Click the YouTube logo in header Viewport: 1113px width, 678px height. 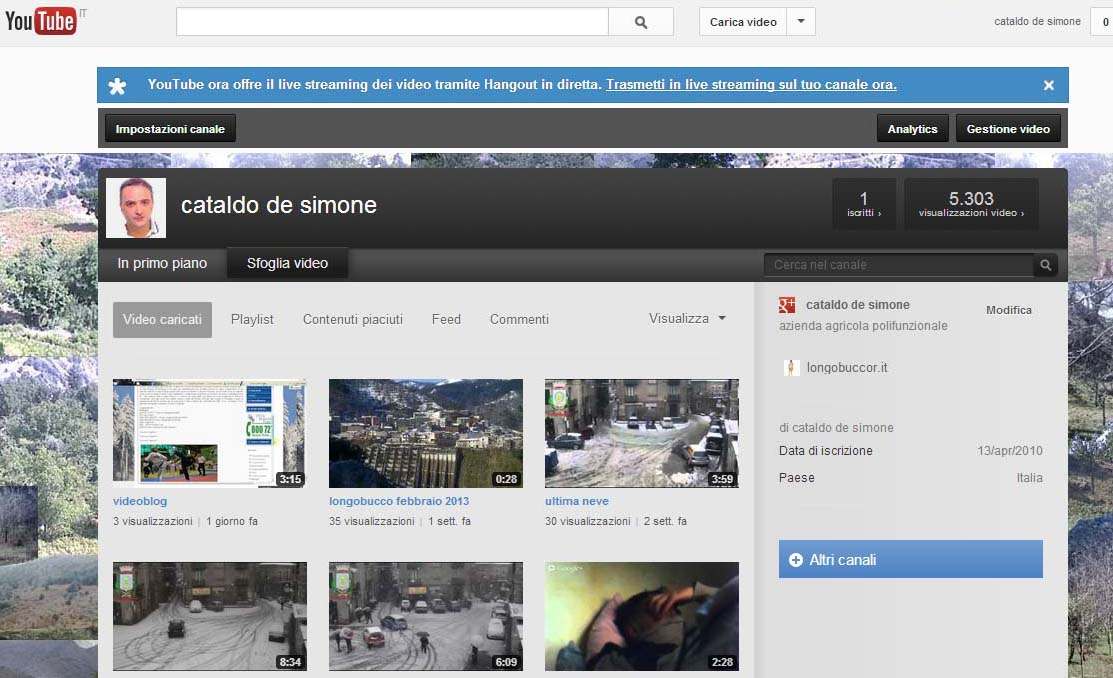[x=41, y=20]
